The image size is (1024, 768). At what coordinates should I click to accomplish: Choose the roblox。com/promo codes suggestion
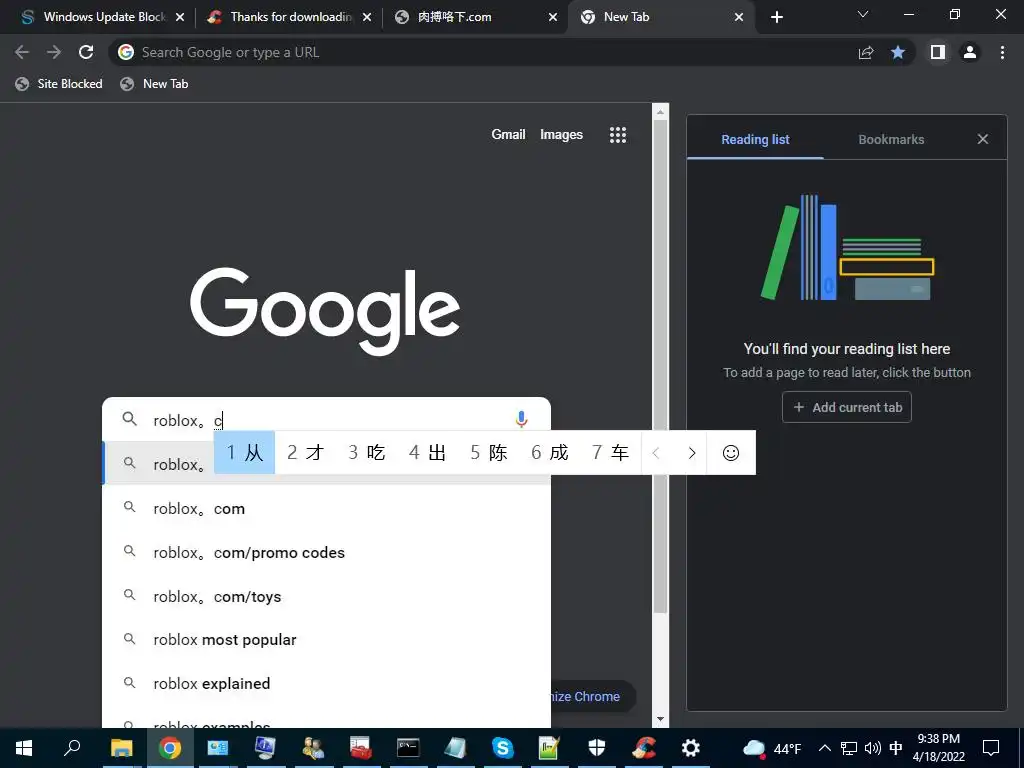[327, 552]
